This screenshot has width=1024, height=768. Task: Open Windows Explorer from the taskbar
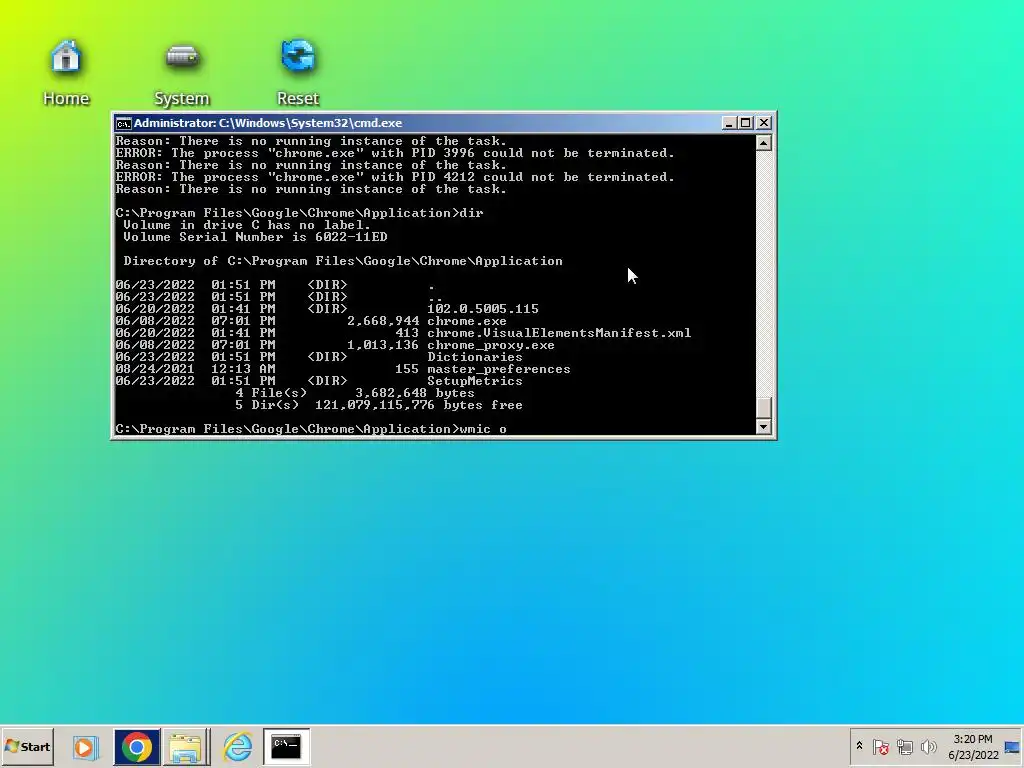coord(186,746)
